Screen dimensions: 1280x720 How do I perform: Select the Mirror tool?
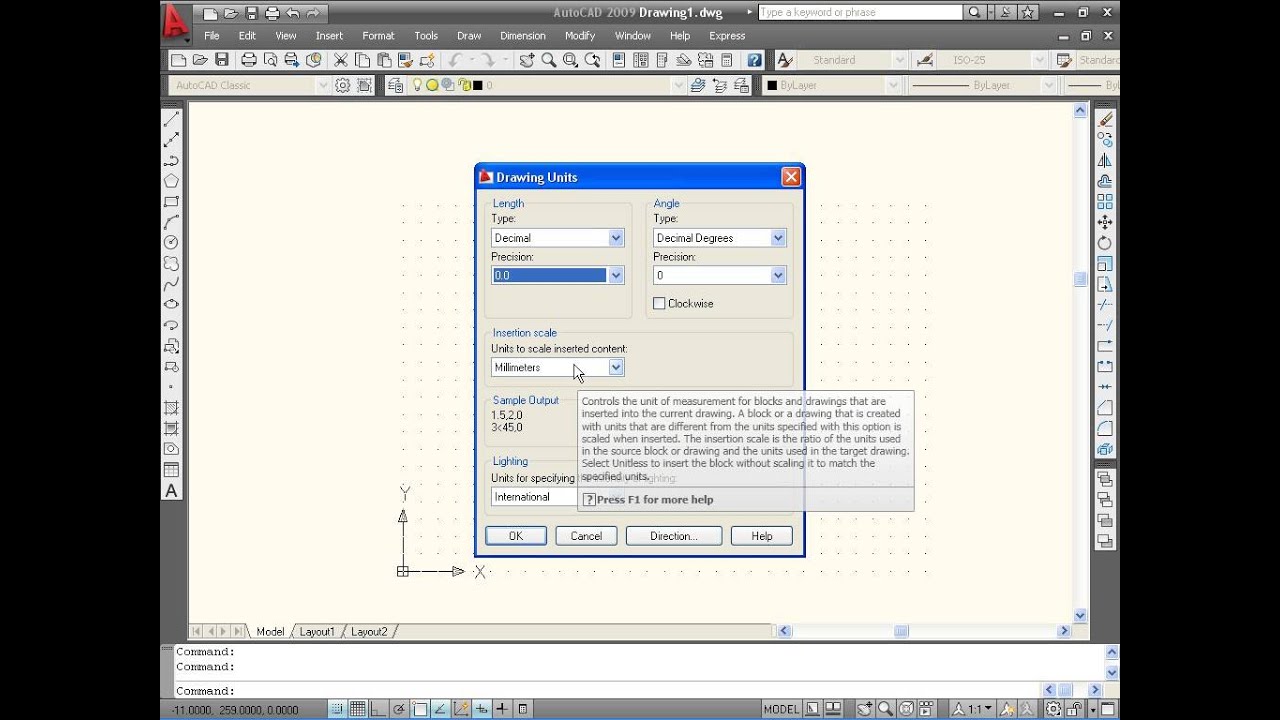click(1105, 160)
